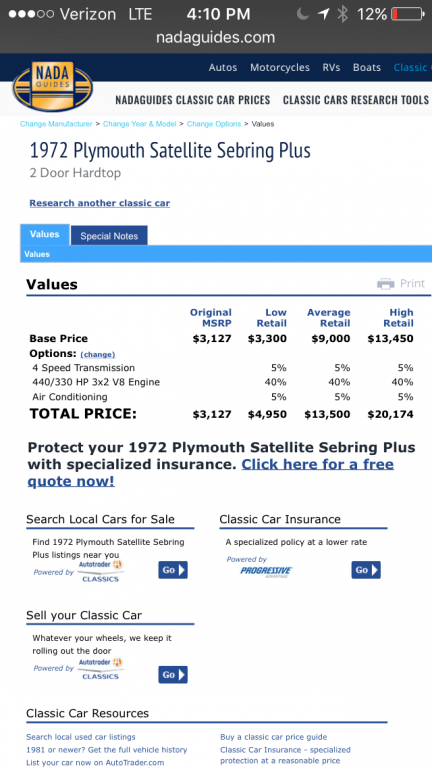Screen dimensions: 432x768
Task: Open Motorcycles in the top navigation
Action: [280, 68]
